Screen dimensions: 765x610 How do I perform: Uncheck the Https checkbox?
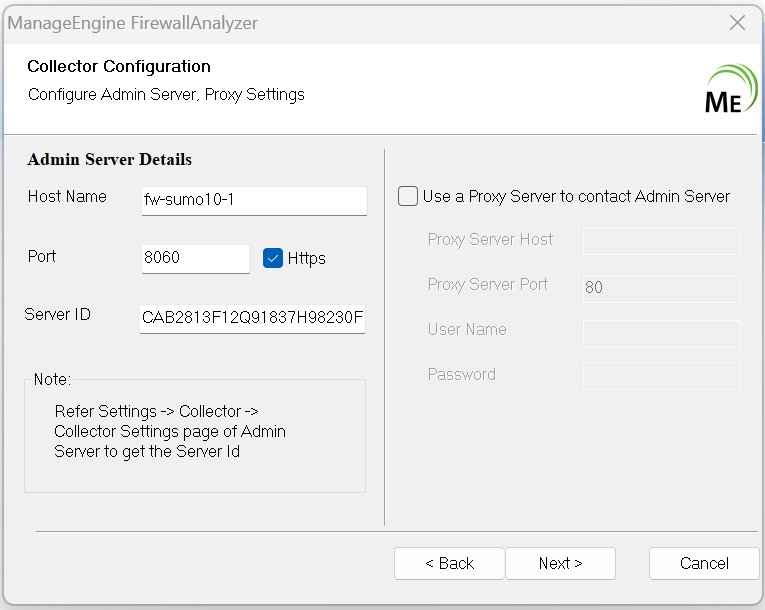(273, 258)
